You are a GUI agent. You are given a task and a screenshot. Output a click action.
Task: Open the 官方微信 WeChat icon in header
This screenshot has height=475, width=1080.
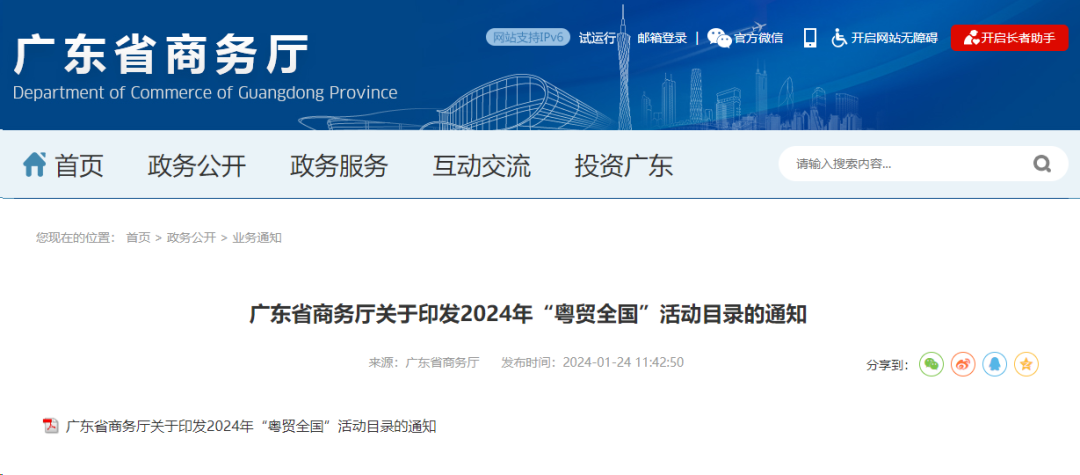point(719,38)
